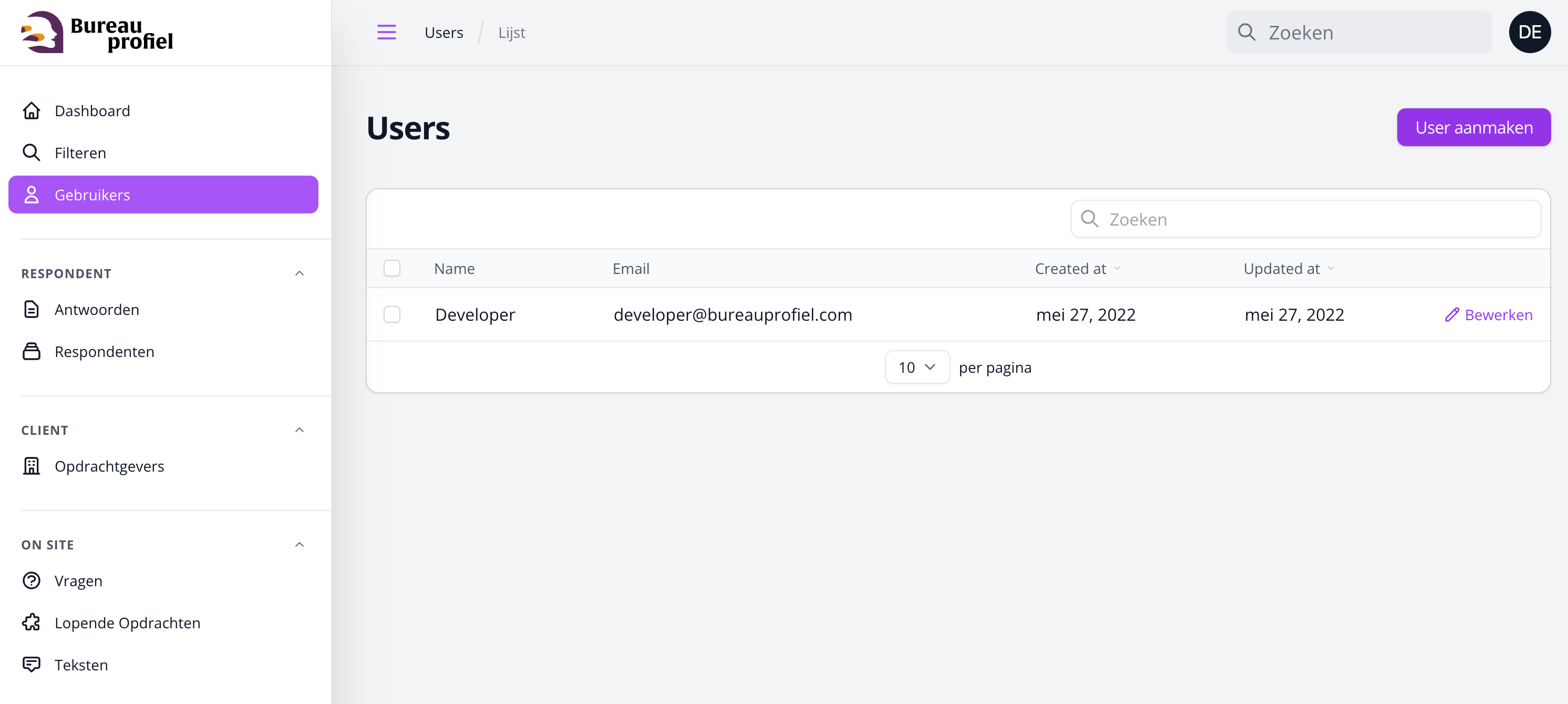Screen dimensions: 1568x704
Task: Open Lopende Opdrachten in the sidebar
Action: coord(163,623)
